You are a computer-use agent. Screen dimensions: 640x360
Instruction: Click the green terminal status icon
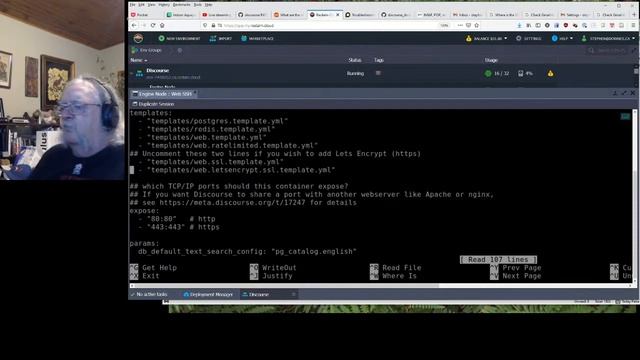click(625, 116)
